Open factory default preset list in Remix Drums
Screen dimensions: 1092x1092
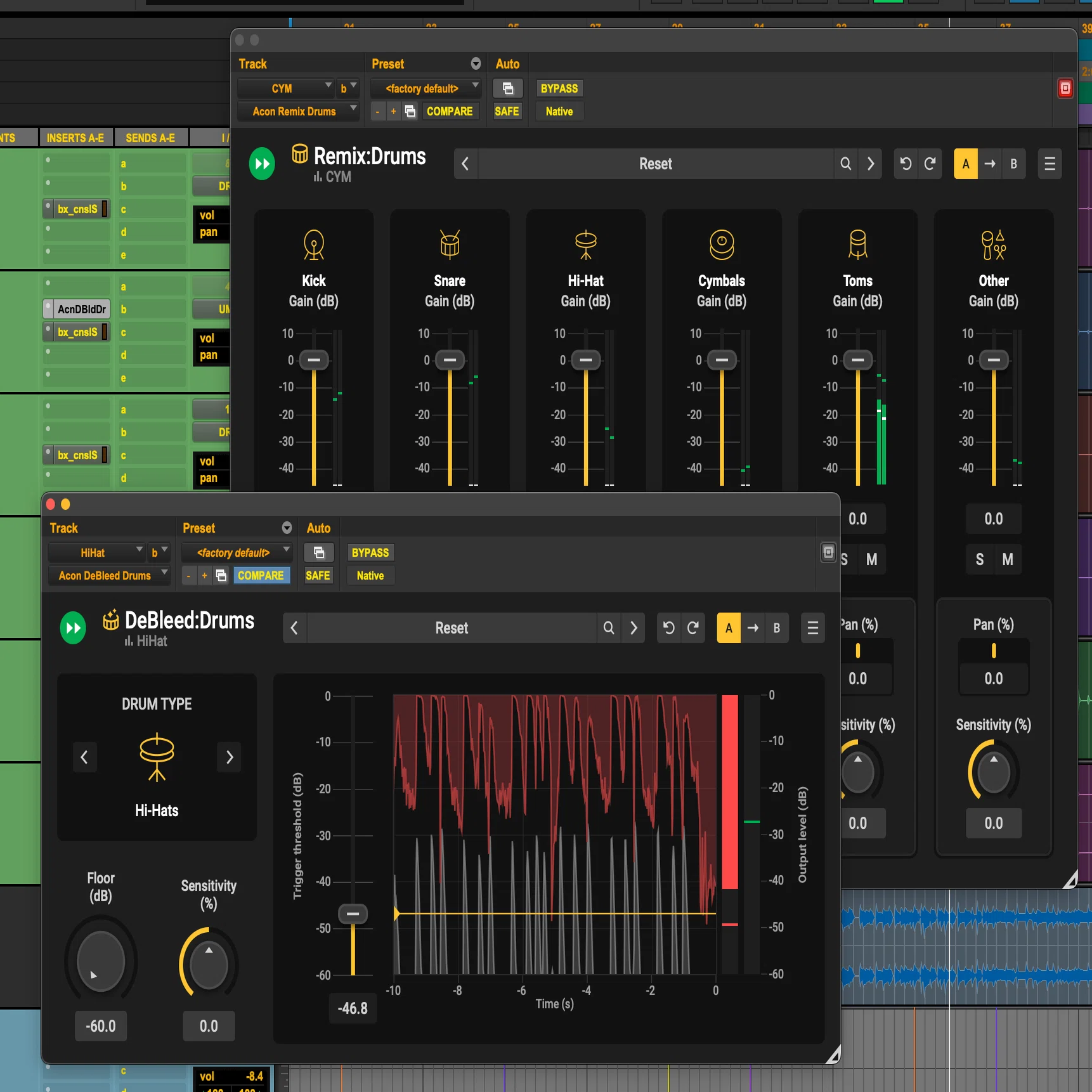coord(426,88)
